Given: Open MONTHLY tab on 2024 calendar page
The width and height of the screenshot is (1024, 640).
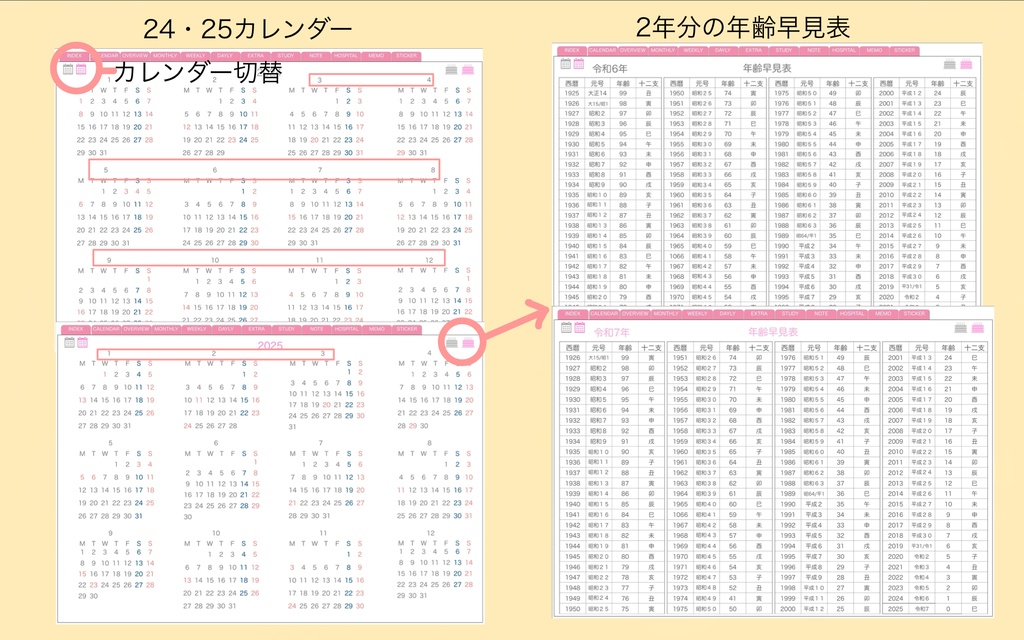Looking at the screenshot, I should tap(165, 56).
